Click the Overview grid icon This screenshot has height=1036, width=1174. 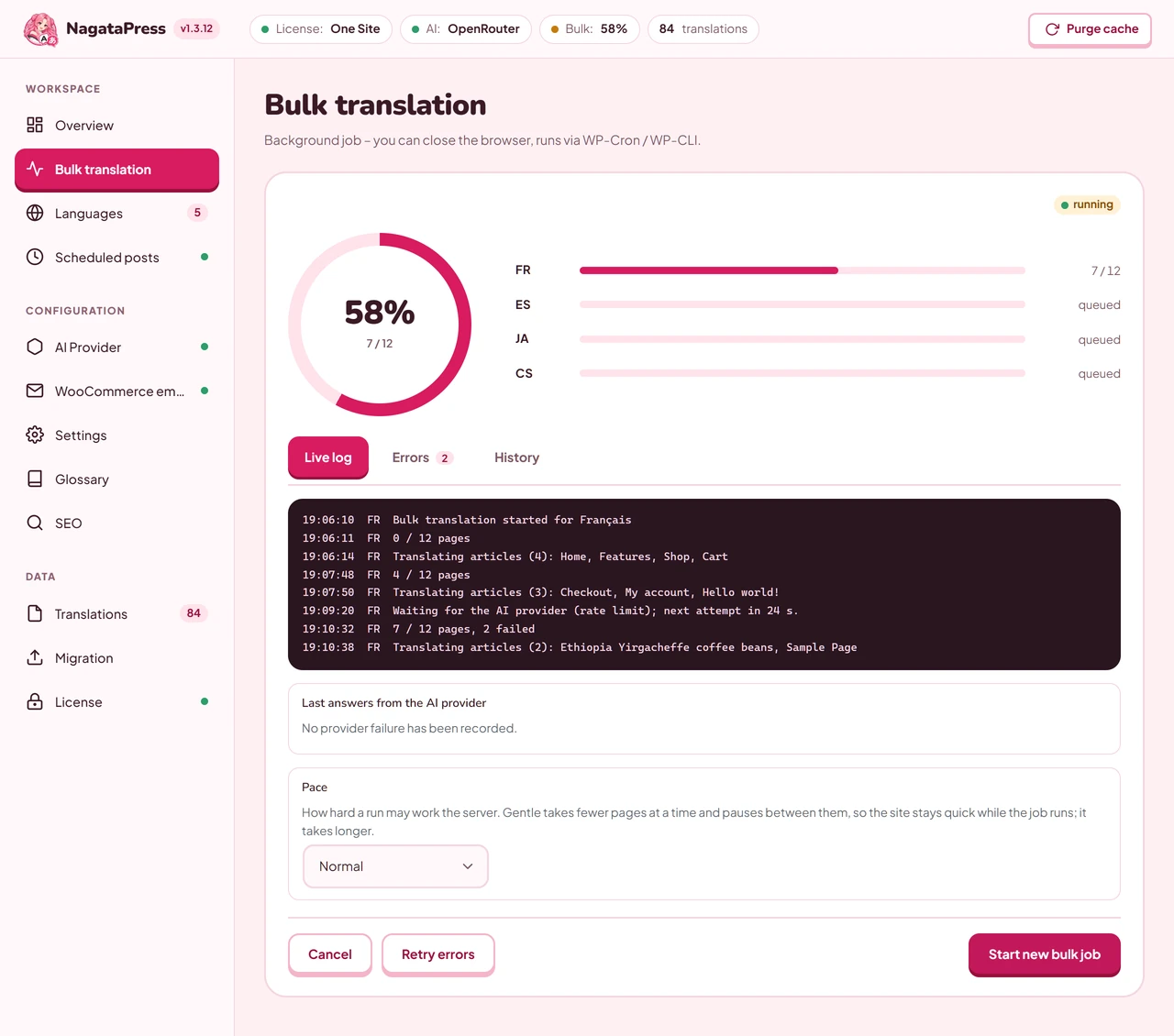[35, 125]
